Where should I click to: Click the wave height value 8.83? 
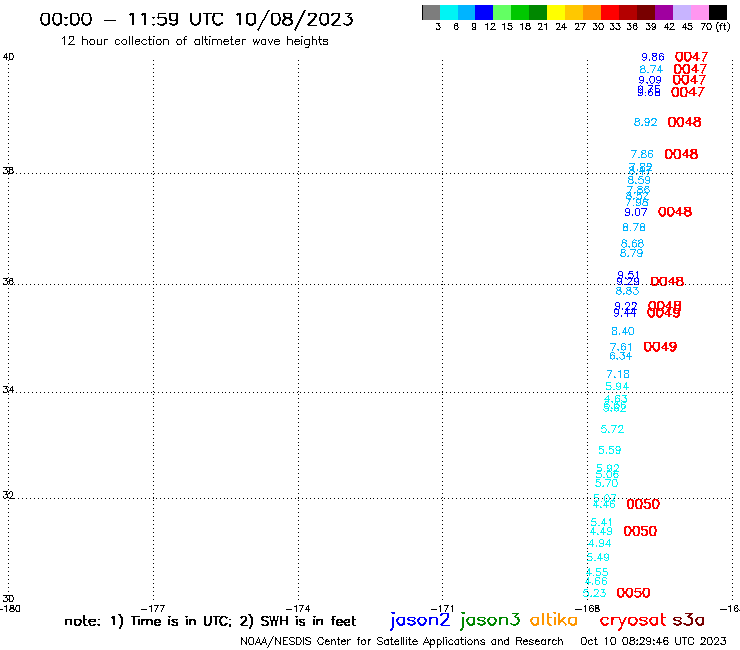tap(627, 291)
